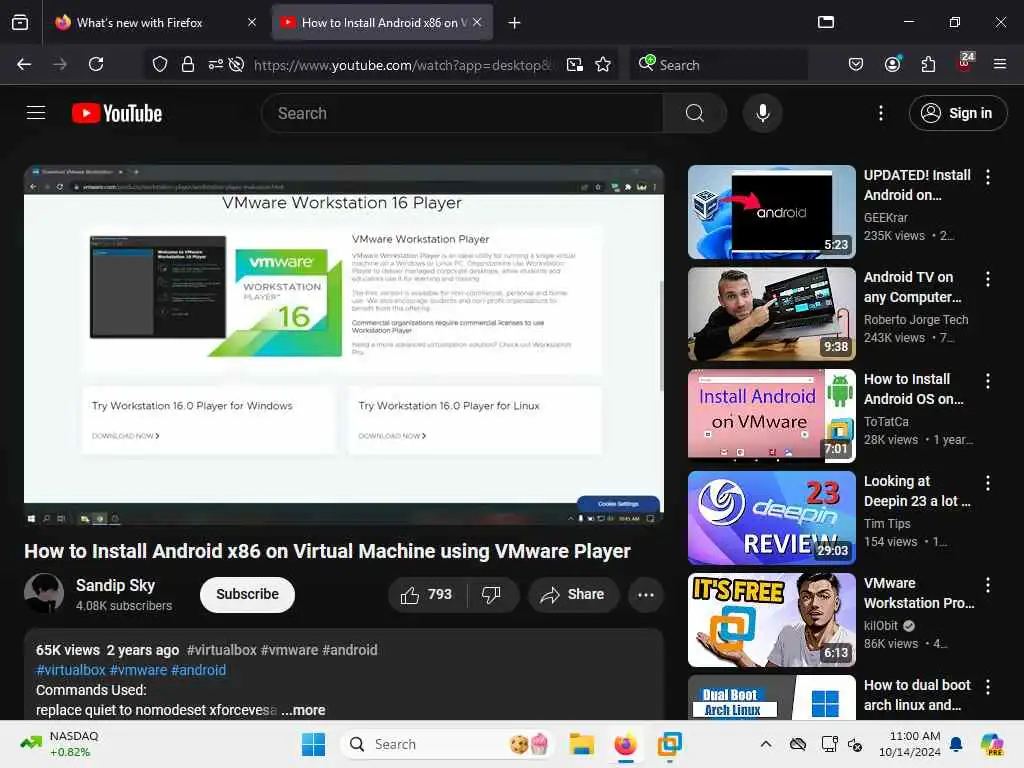Click the video player area
The width and height of the screenshot is (1024, 768).
click(x=344, y=345)
